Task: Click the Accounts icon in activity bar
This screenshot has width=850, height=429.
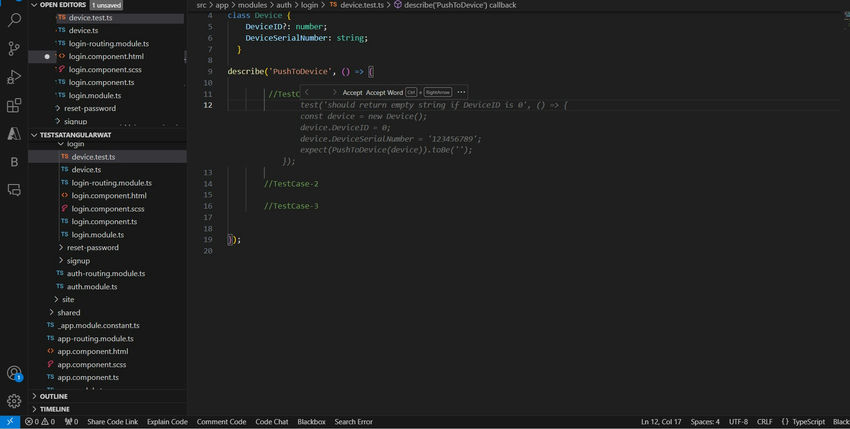Action: (x=14, y=373)
